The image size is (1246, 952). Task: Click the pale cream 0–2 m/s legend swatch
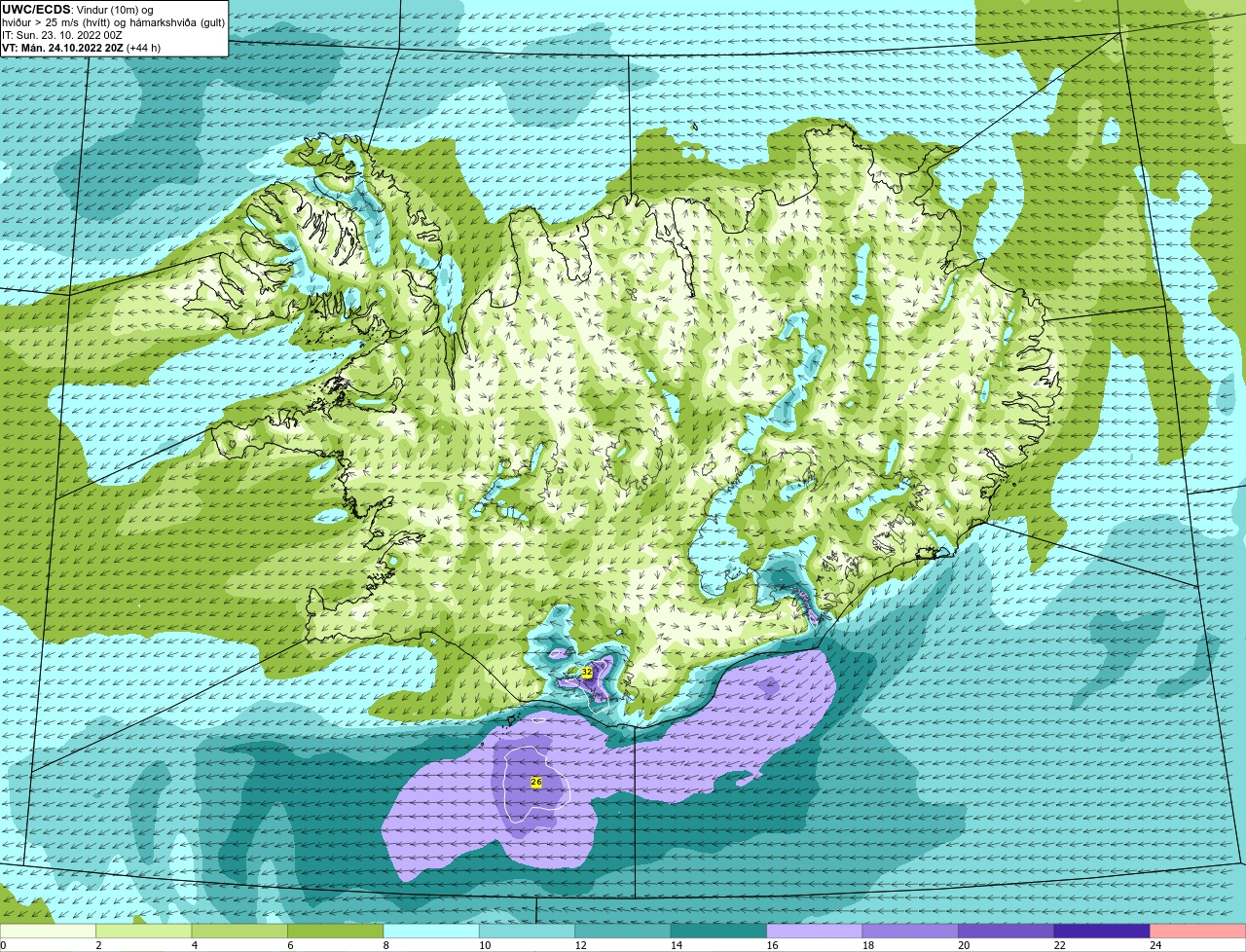48,931
